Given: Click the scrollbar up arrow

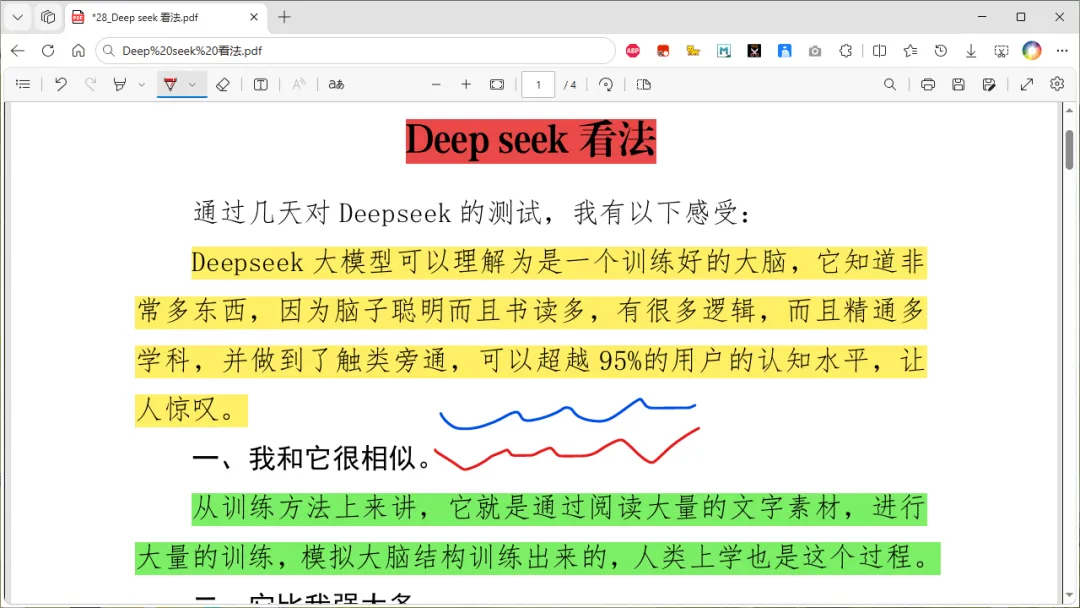Looking at the screenshot, I should pyautogui.click(x=1069, y=110).
